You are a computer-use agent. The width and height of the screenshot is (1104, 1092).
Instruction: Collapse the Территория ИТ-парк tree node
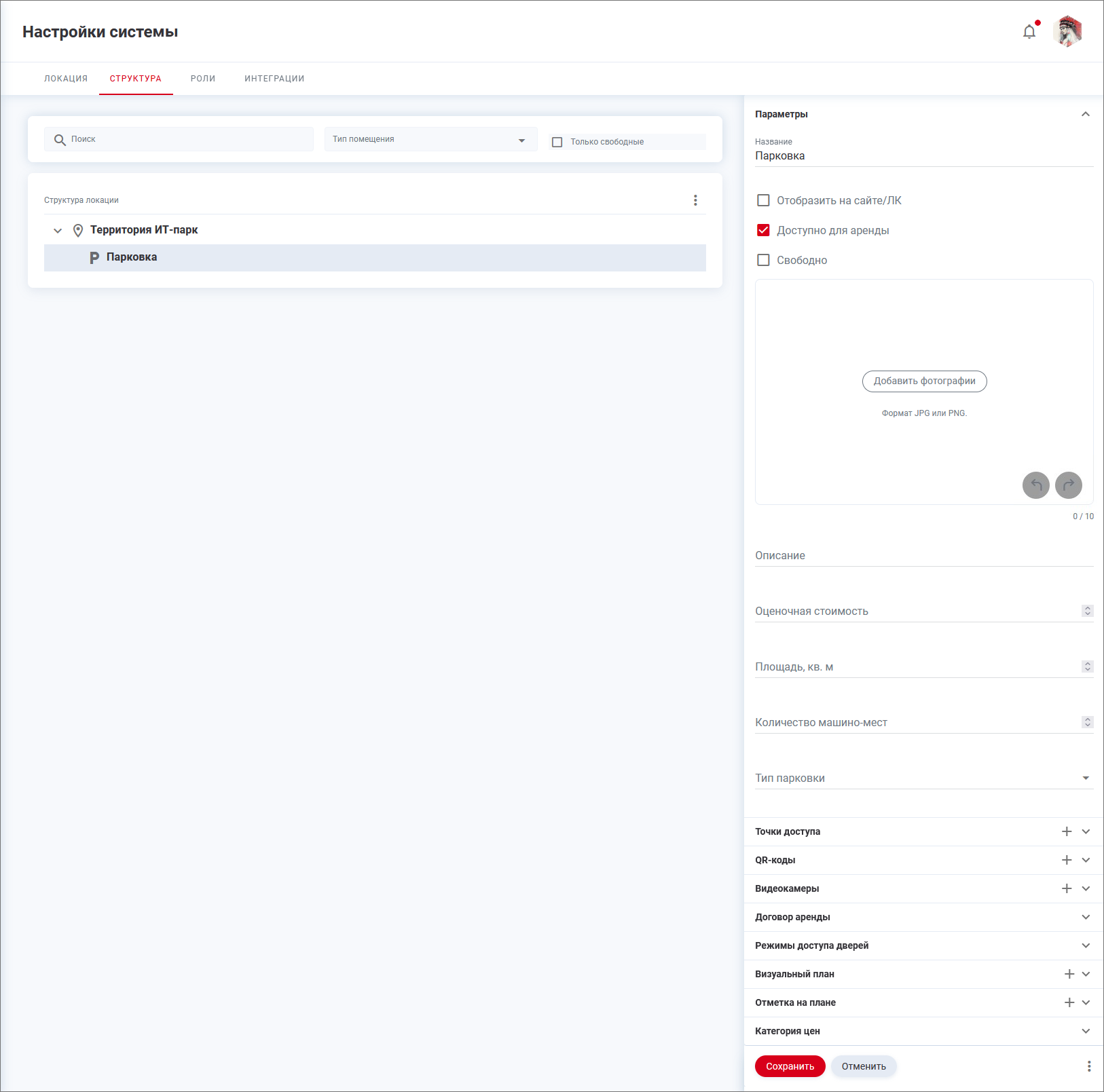pyautogui.click(x=58, y=231)
